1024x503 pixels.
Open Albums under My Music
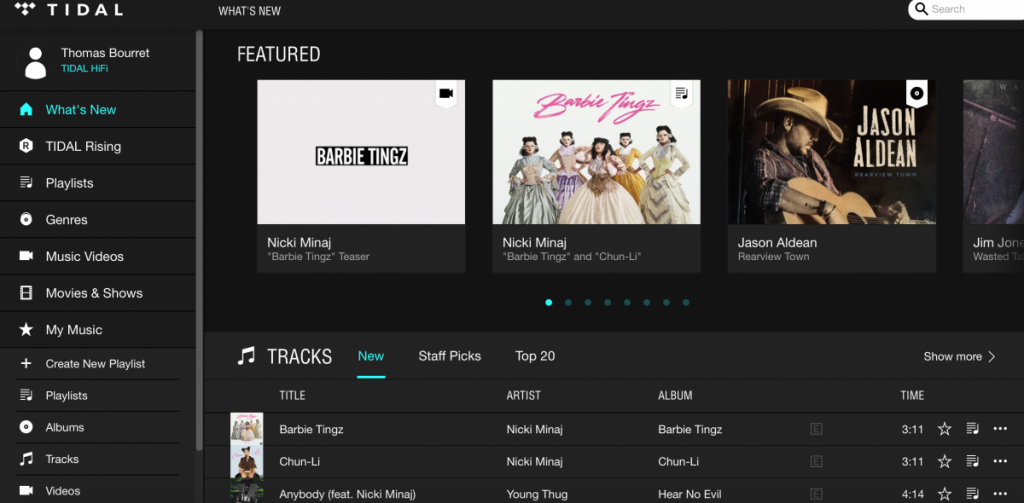(65, 427)
